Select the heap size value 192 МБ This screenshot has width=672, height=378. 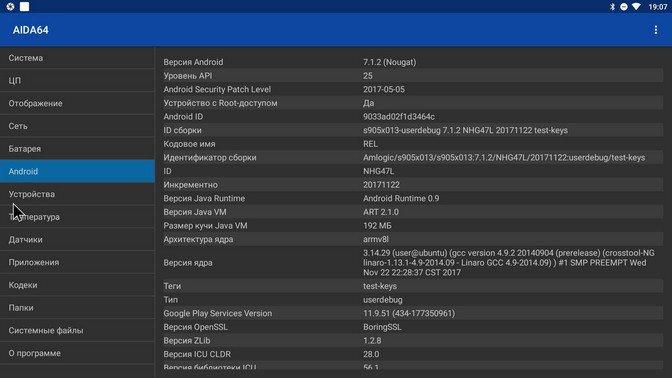(378, 226)
